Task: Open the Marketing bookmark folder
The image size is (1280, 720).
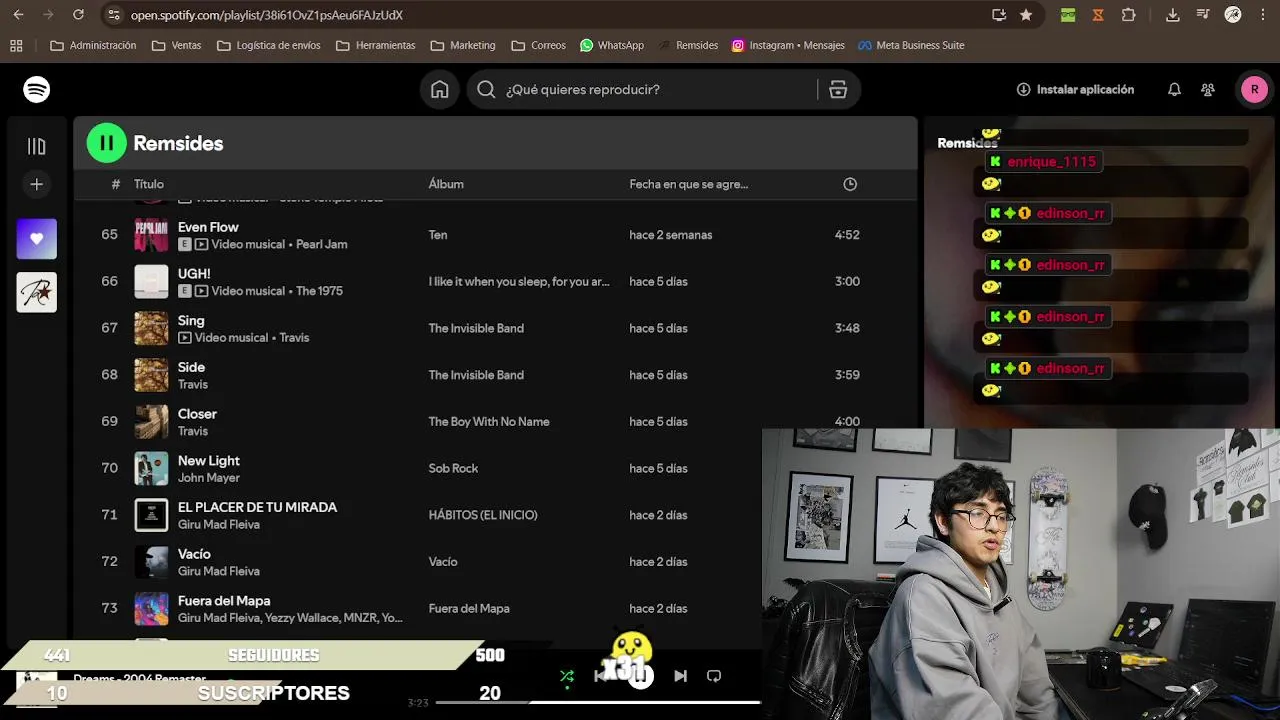Action: [463, 45]
